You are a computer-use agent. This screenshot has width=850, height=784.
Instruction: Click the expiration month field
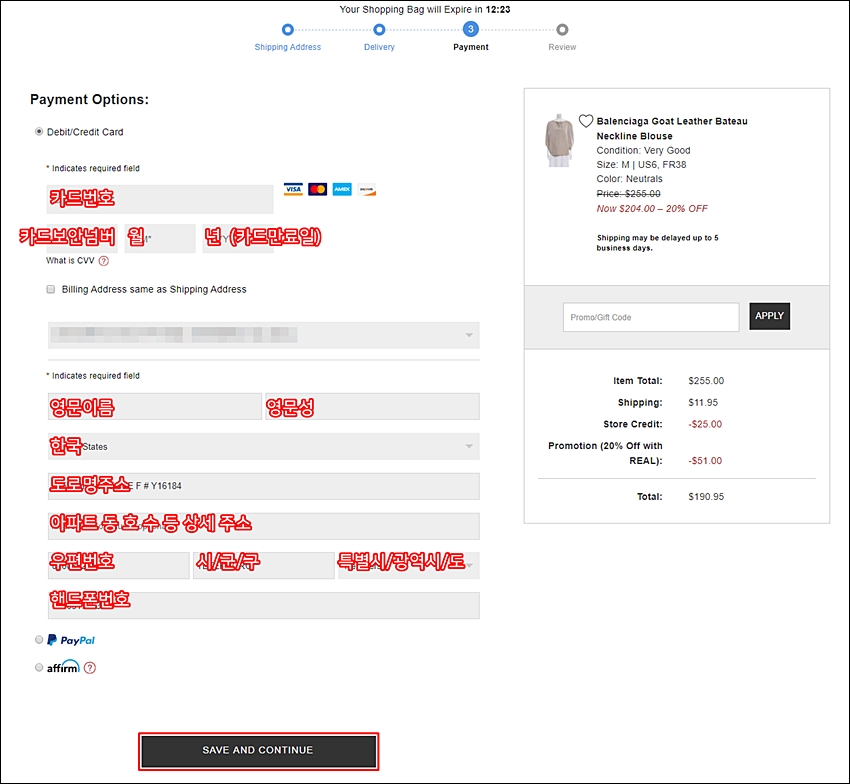pos(160,239)
